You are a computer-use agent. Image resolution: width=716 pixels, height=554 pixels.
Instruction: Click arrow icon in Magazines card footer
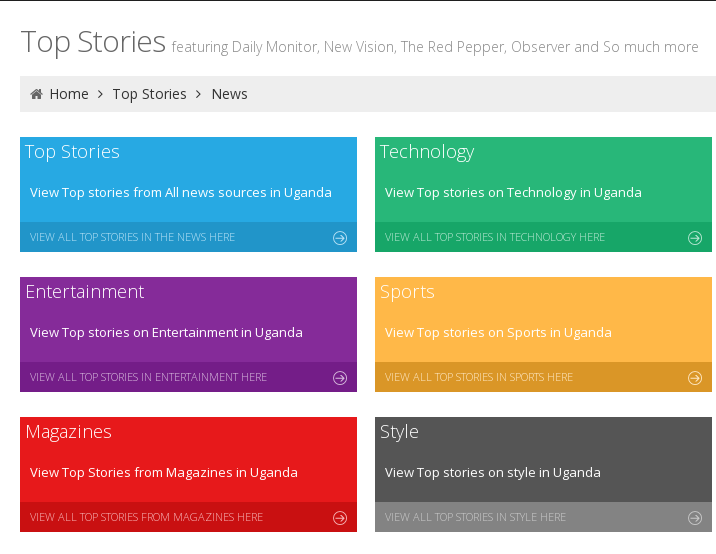pos(340,517)
